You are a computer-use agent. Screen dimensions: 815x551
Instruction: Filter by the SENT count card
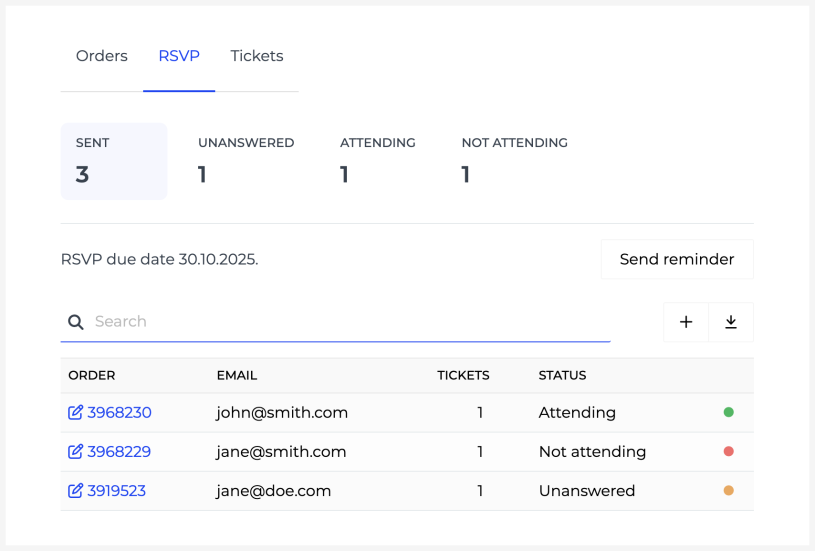tap(114, 161)
